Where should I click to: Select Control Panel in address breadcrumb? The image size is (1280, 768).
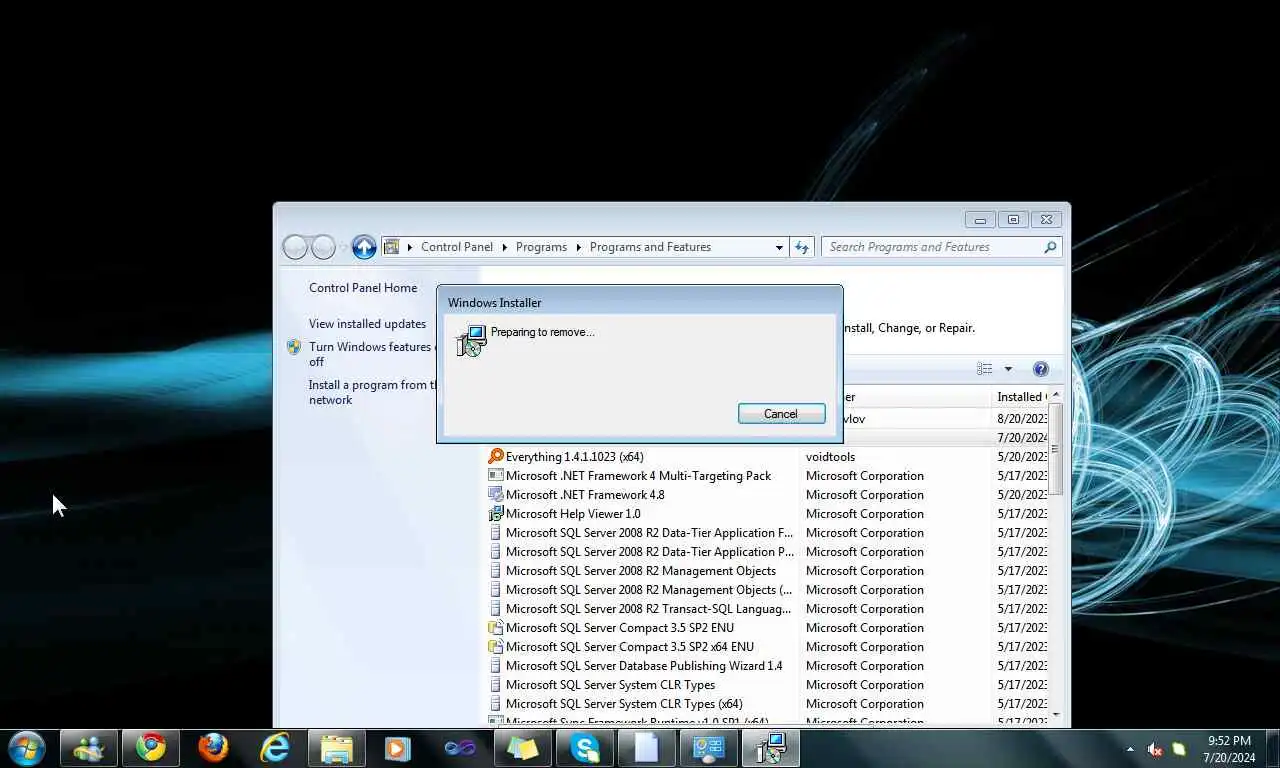pyautogui.click(x=457, y=247)
